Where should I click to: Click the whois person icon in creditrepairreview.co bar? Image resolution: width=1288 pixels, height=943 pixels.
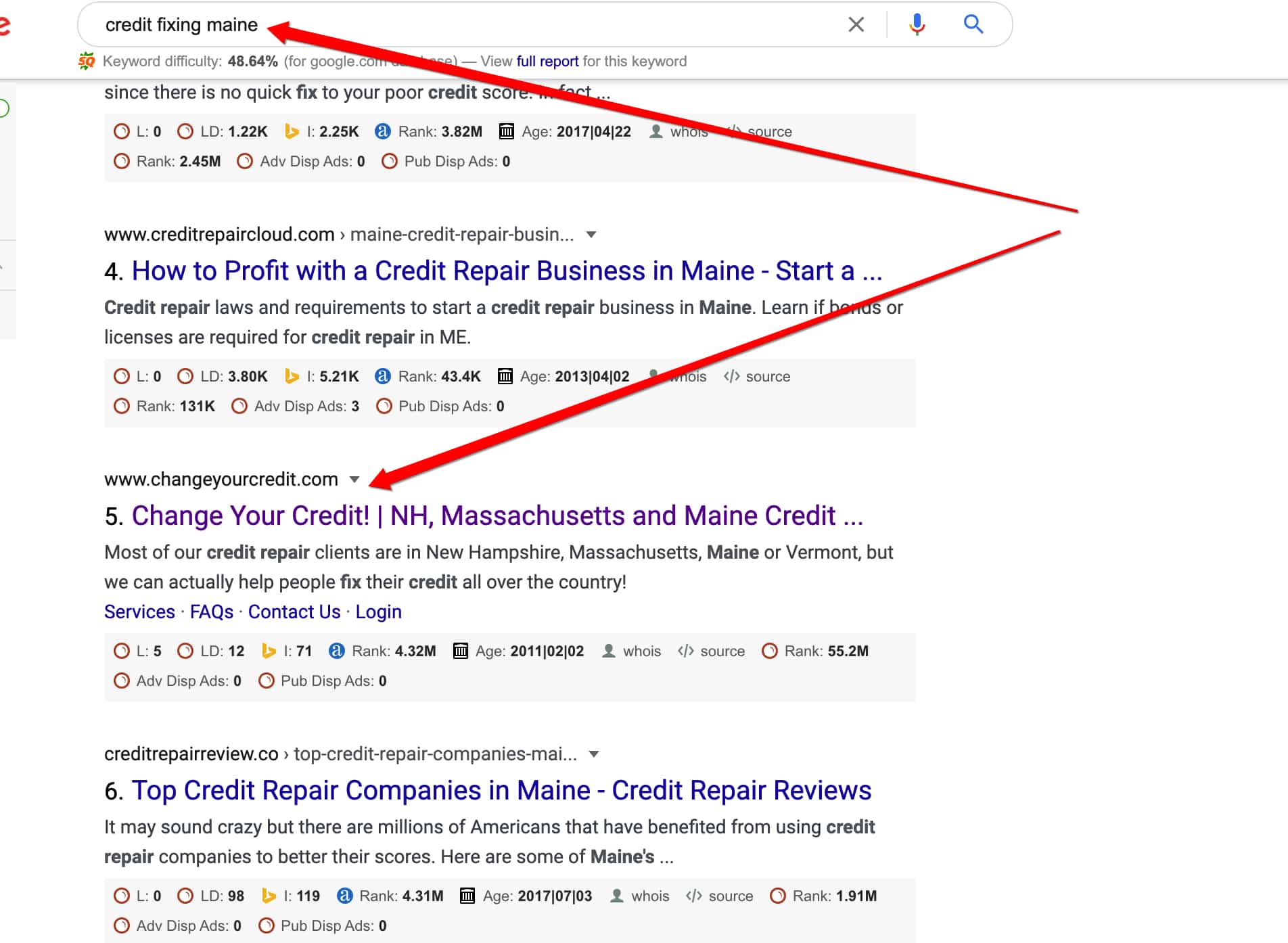tap(616, 896)
